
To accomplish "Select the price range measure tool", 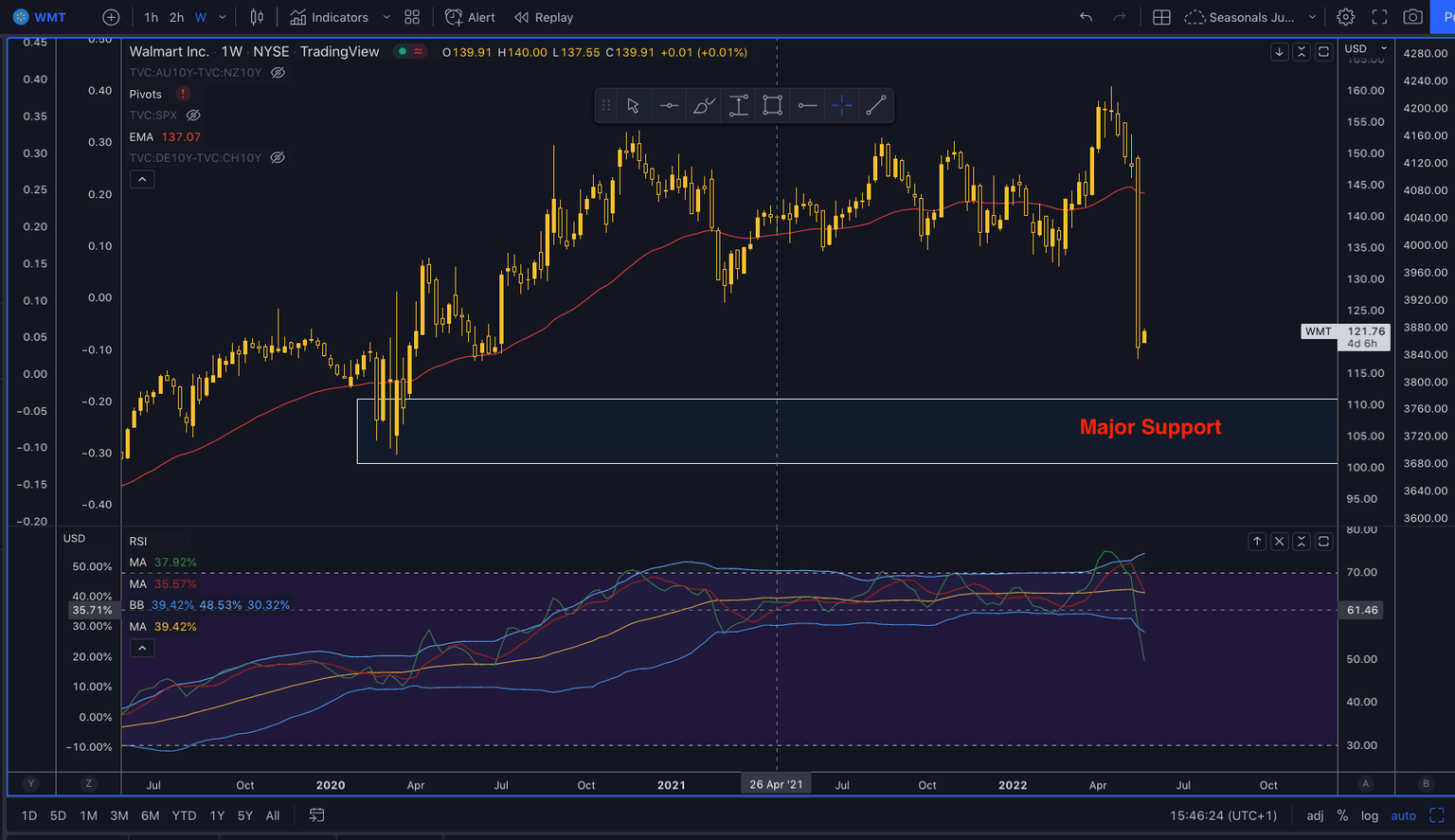I will coord(738,105).
